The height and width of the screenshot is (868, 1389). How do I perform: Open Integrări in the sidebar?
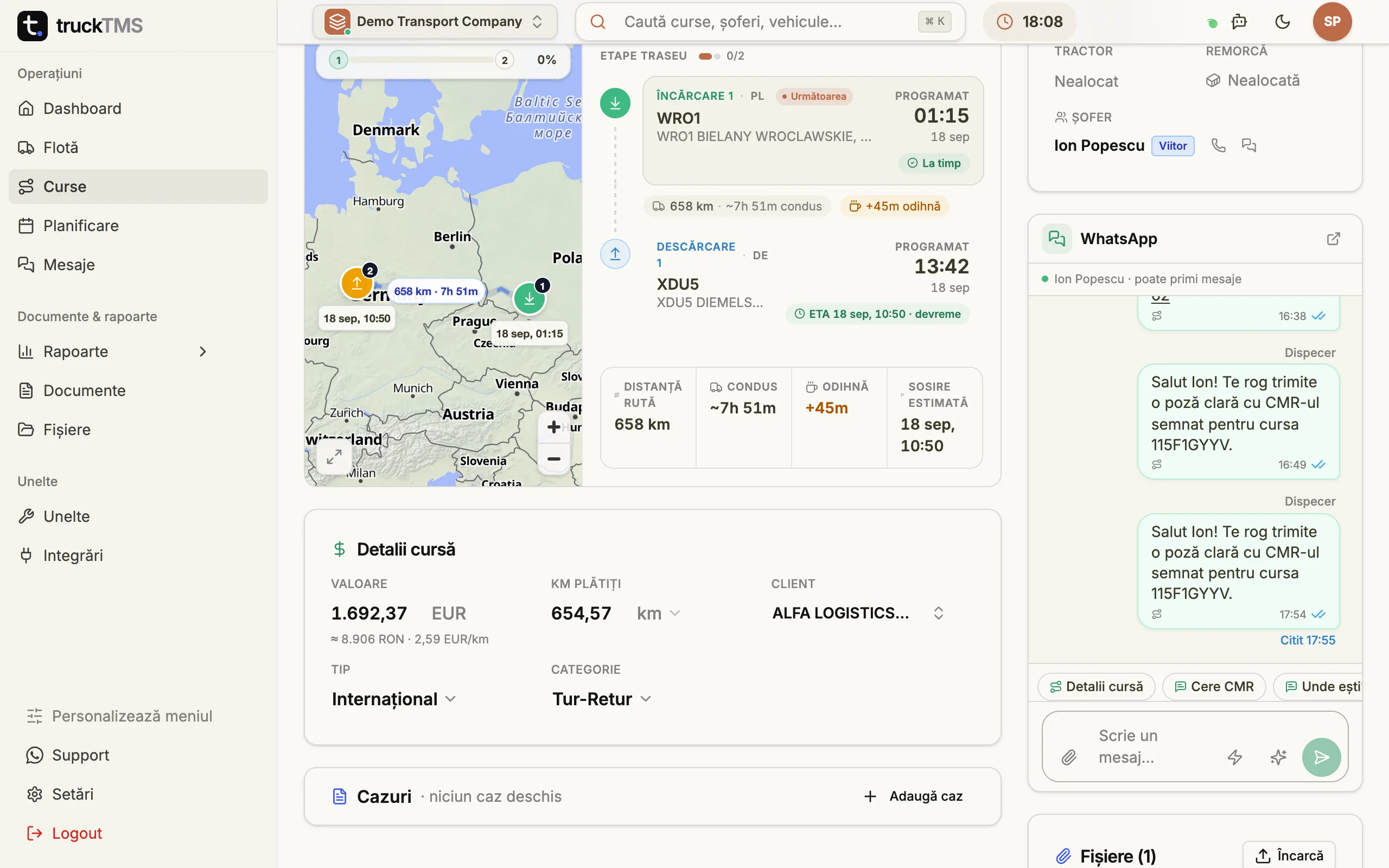tap(138, 555)
